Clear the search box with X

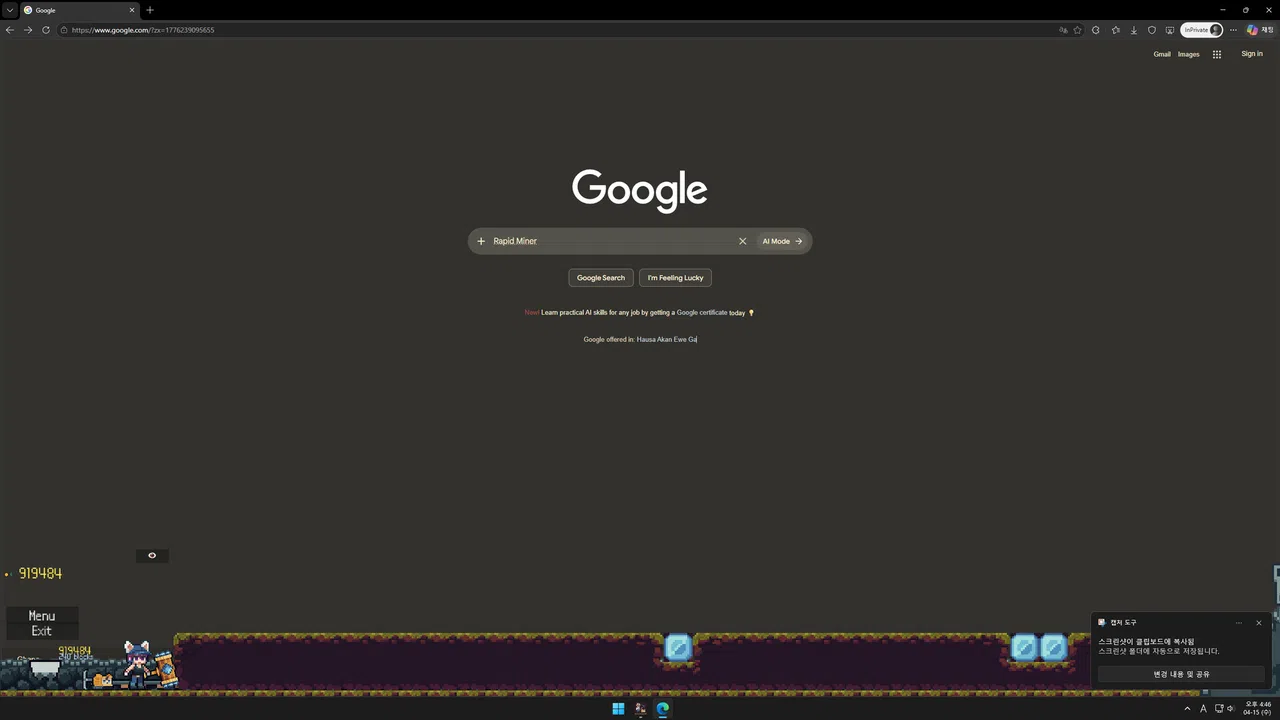742,241
